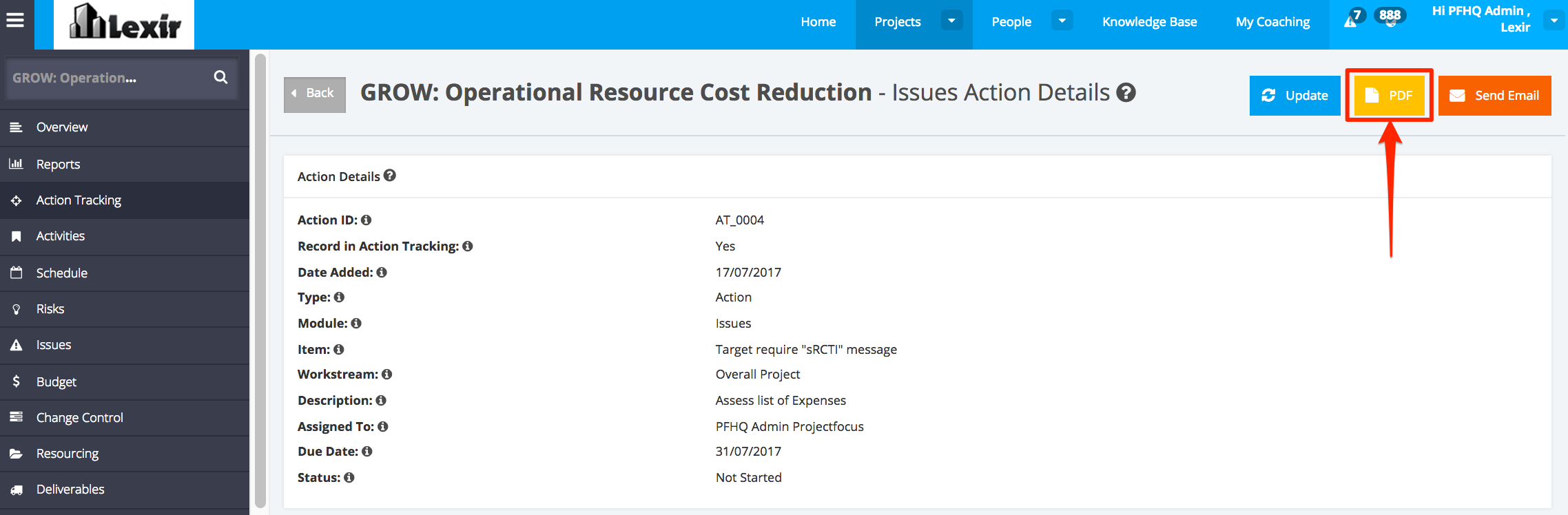The image size is (1568, 515).
Task: Open Change Control in sidebar
Action: 125,417
